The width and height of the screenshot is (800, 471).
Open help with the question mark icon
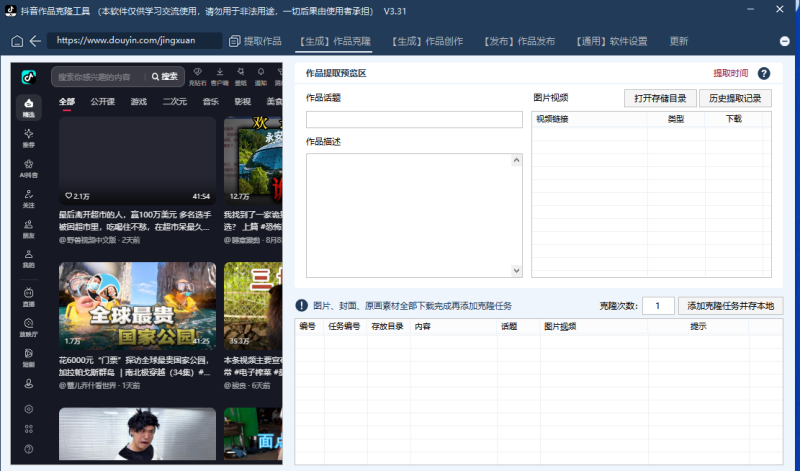[764, 73]
